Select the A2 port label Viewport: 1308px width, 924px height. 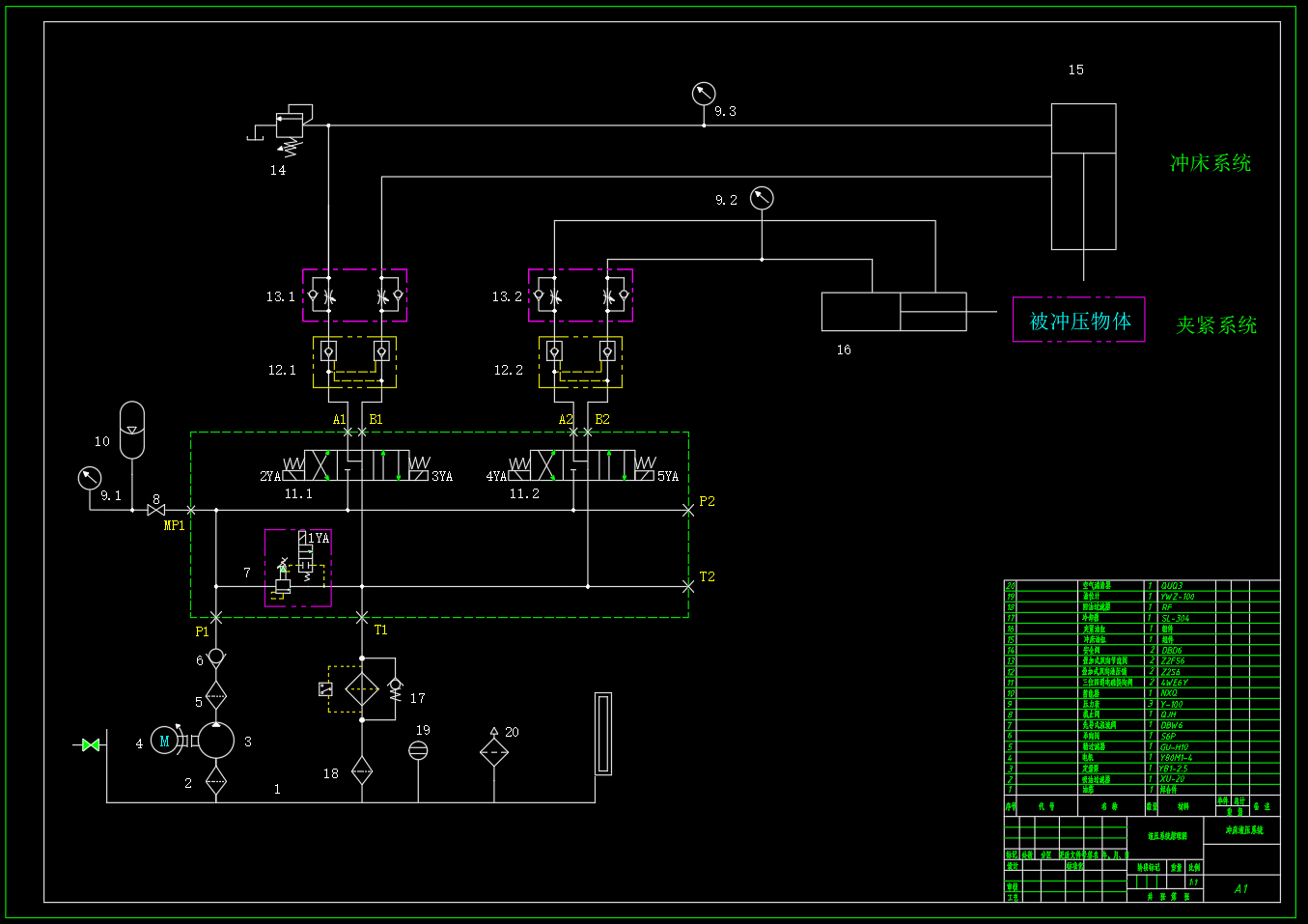click(x=566, y=419)
